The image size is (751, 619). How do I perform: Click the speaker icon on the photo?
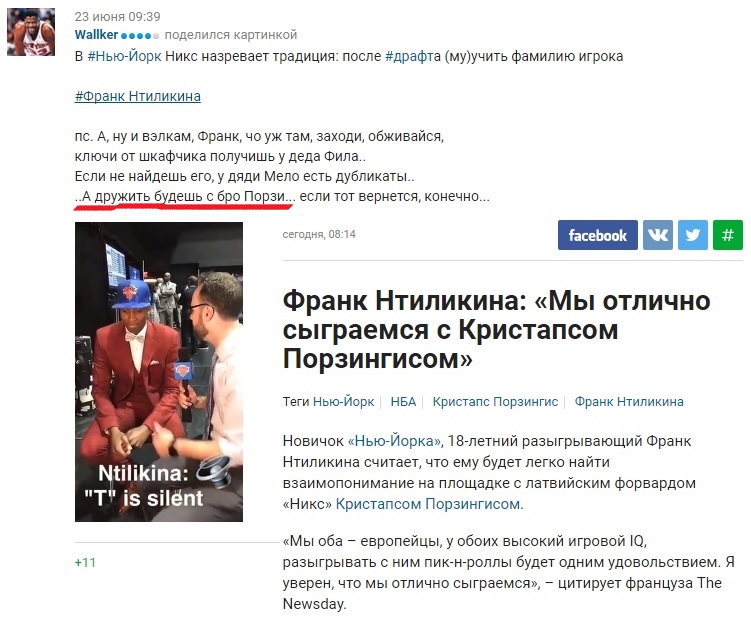coord(214,470)
